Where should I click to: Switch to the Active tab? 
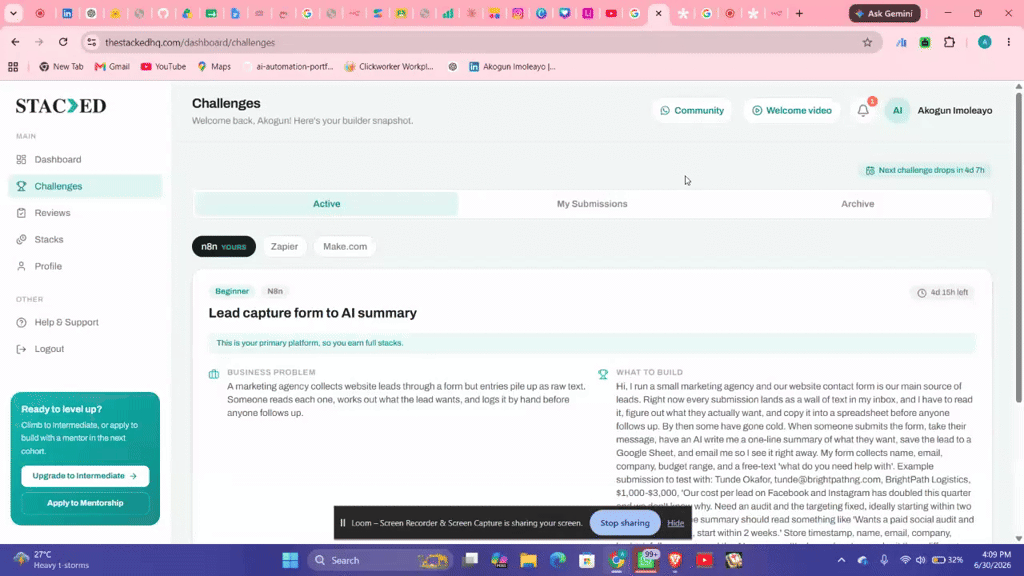coord(327,204)
